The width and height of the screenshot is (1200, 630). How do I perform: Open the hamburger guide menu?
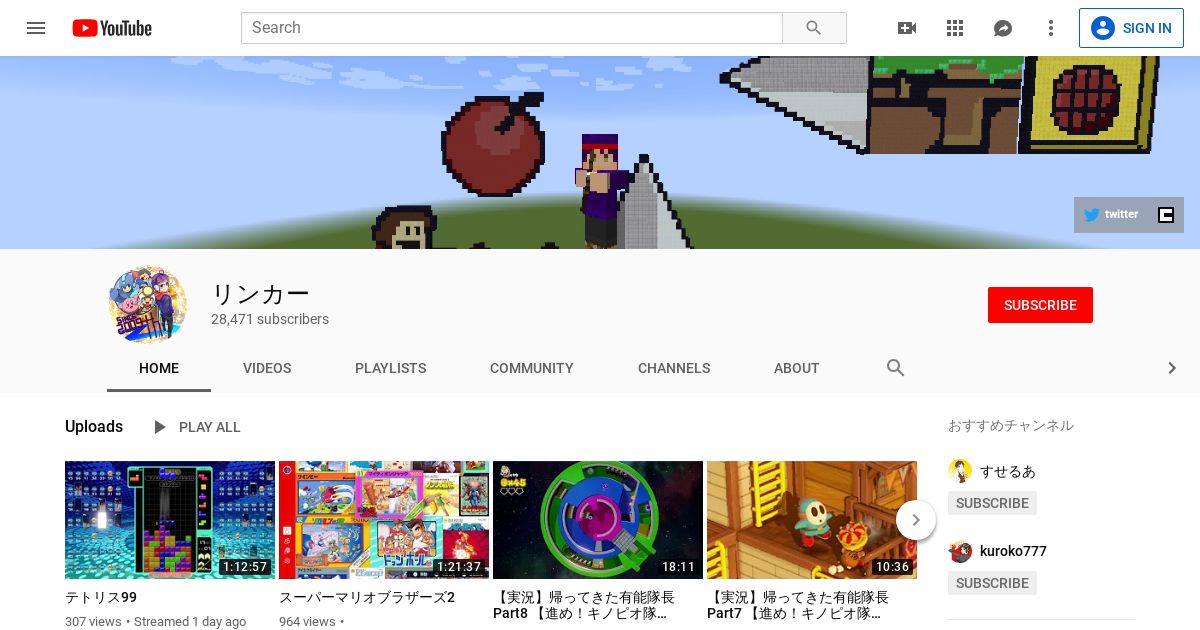point(36,28)
